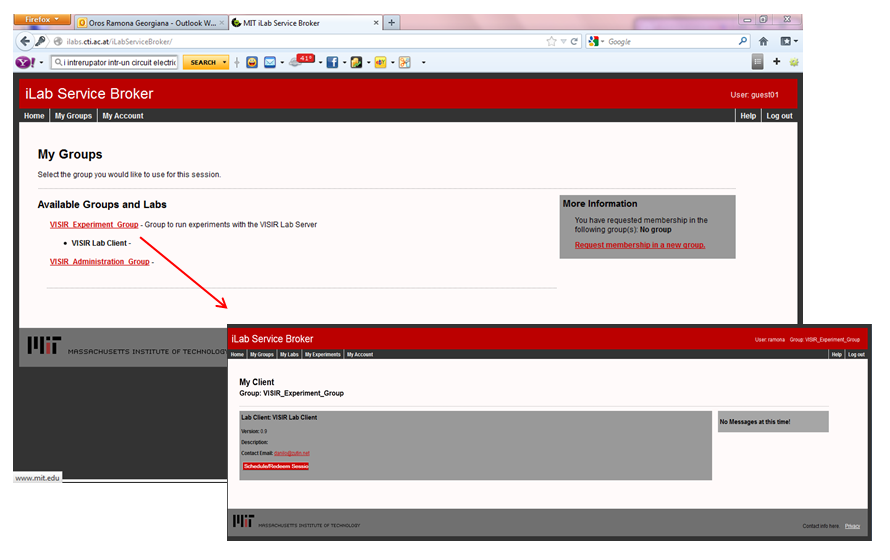Click the Privacy link in the footer

[x=852, y=527]
